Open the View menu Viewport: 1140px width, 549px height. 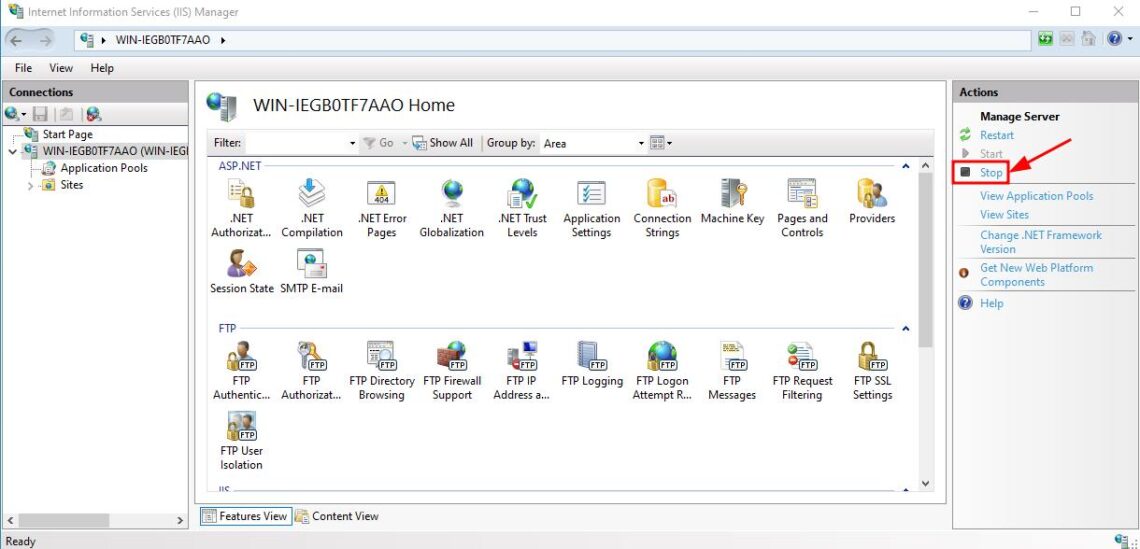[61, 68]
